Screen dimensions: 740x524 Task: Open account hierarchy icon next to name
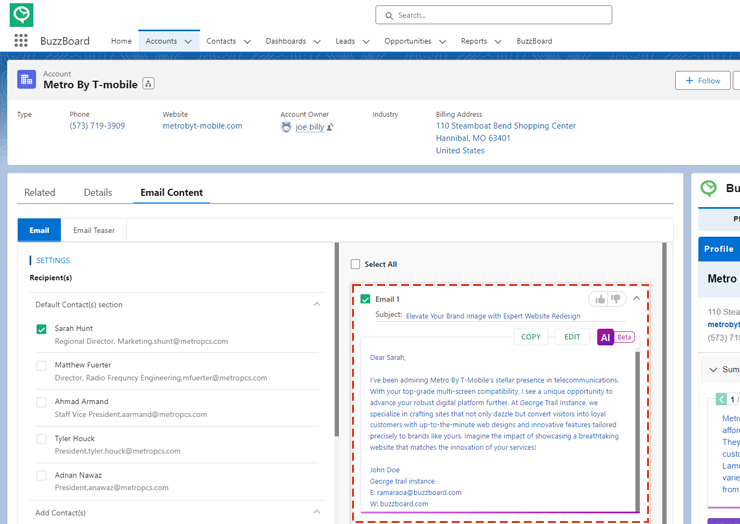click(x=148, y=84)
